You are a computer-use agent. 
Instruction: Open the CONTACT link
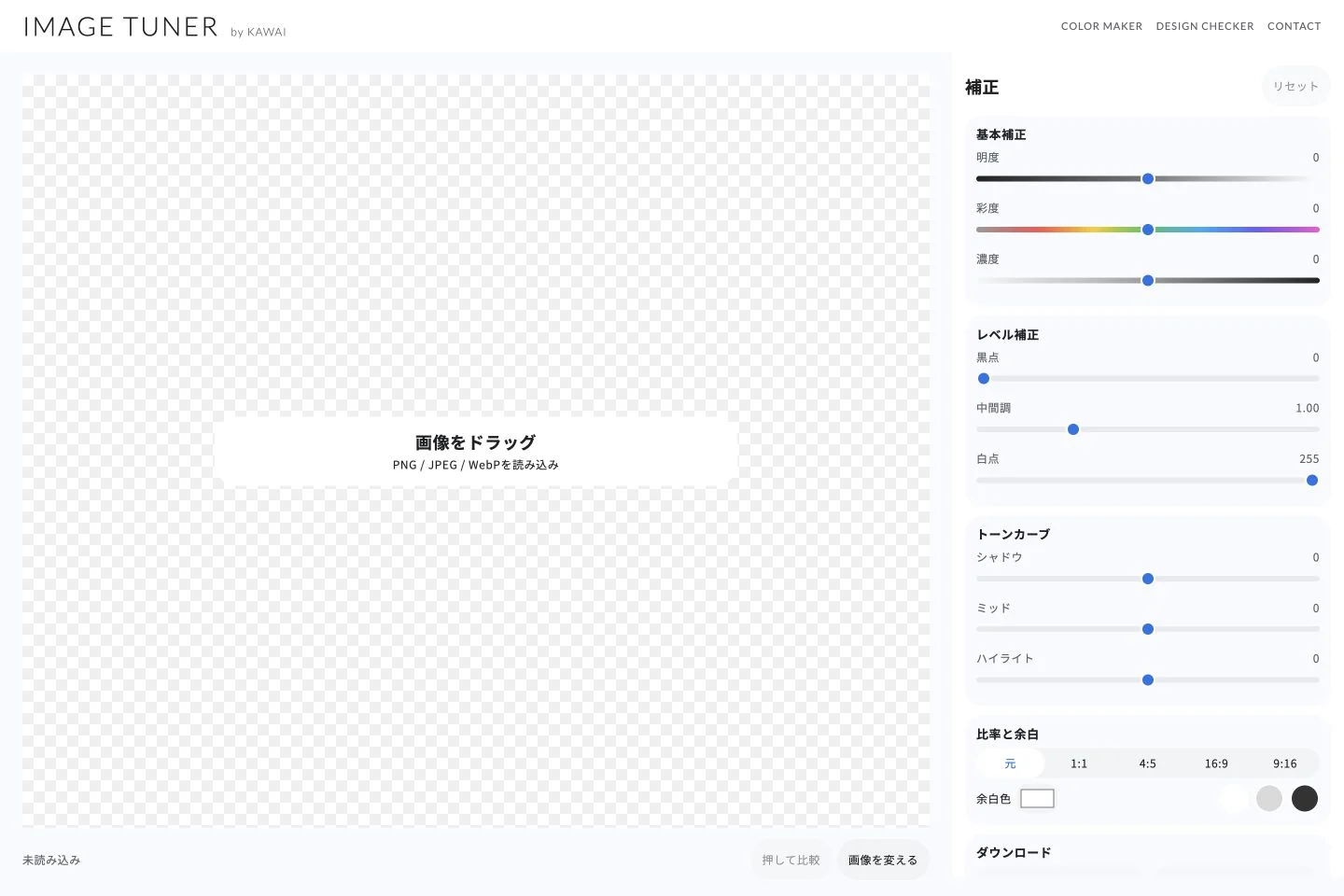[1294, 26]
